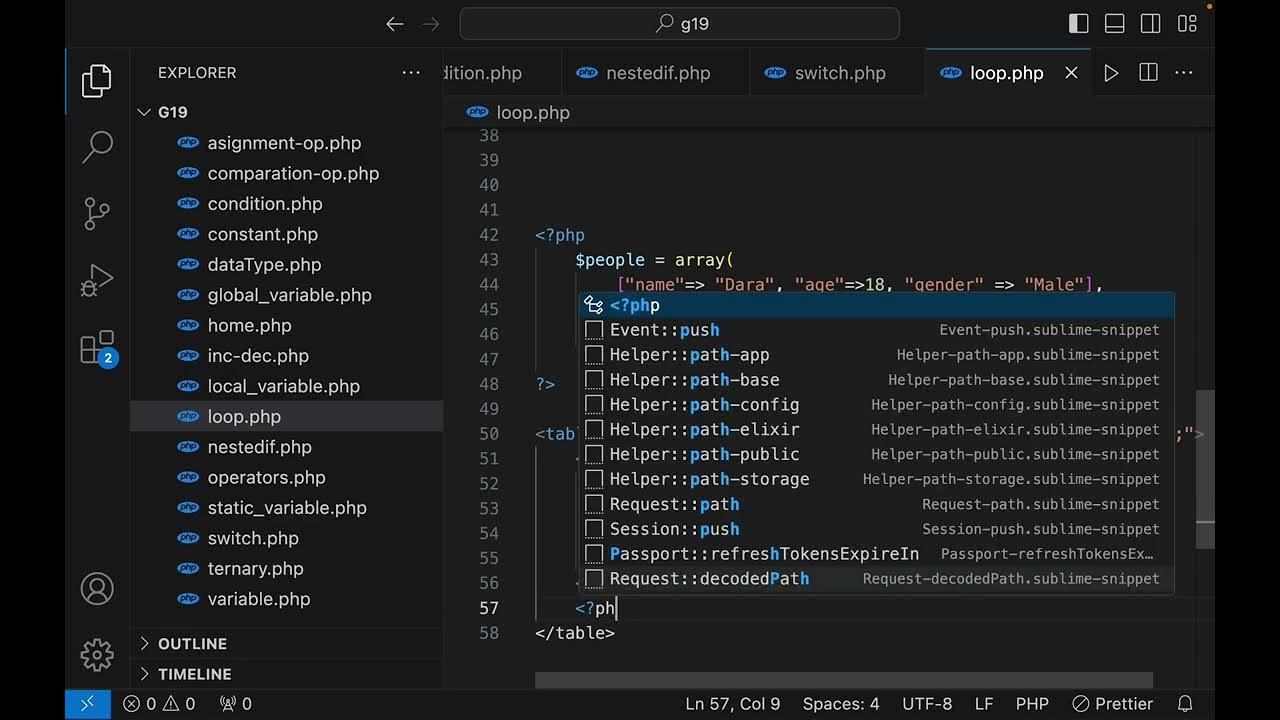This screenshot has width=1280, height=720.
Task: Click the Prettier status bar button
Action: [1112, 704]
